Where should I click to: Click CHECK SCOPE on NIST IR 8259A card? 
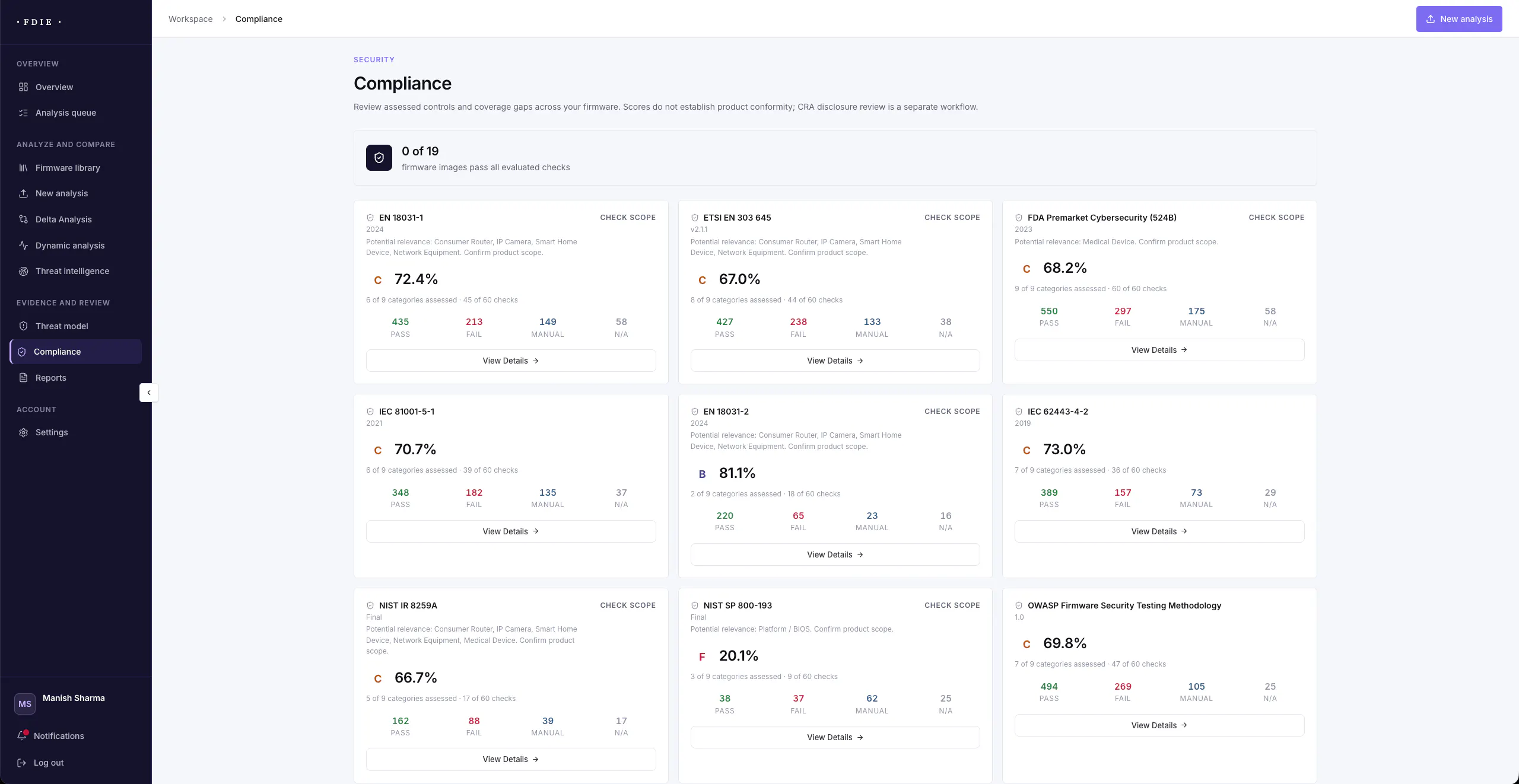(628, 605)
